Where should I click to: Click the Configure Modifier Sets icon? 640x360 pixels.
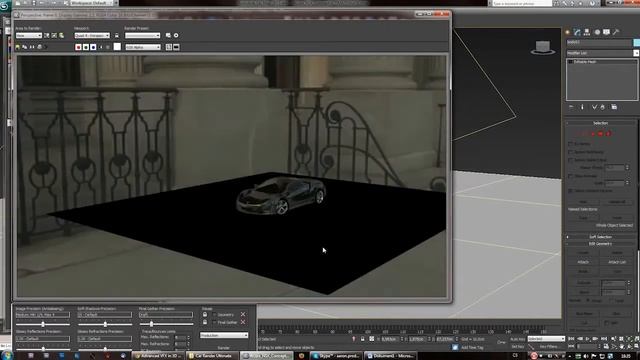click(x=614, y=107)
